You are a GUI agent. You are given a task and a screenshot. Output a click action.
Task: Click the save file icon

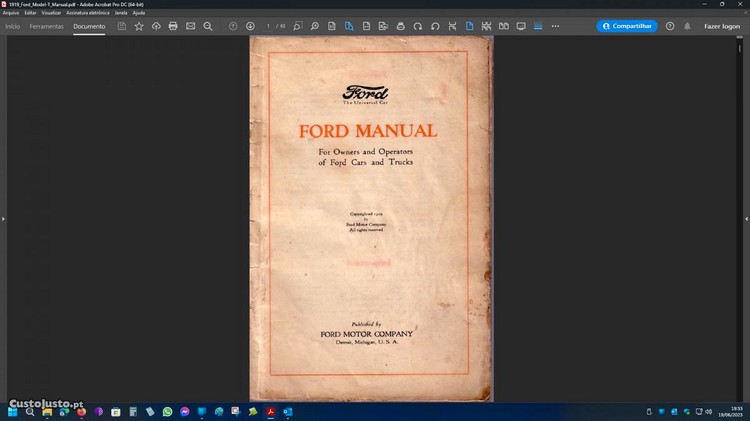pos(122,26)
